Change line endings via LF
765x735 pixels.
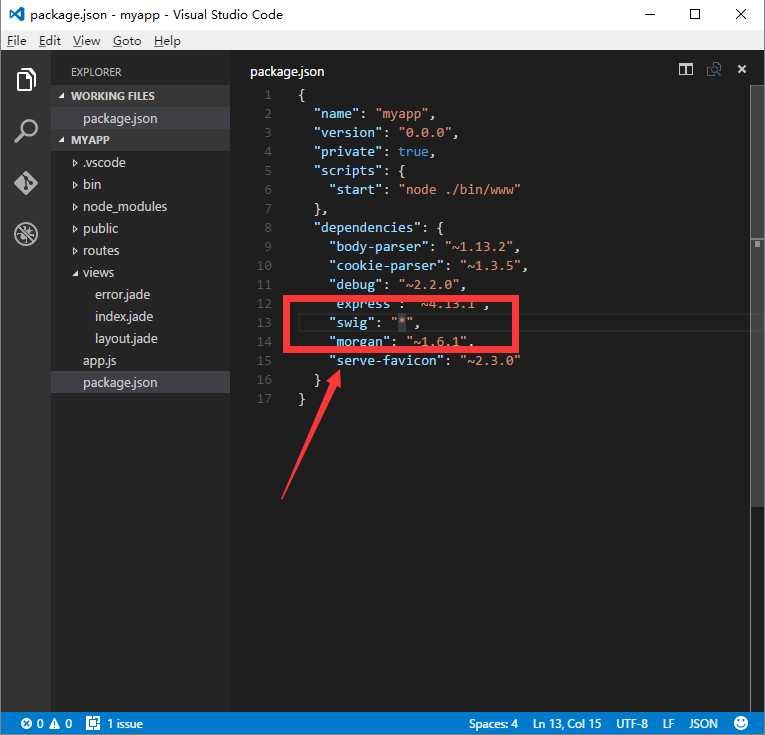click(x=668, y=723)
